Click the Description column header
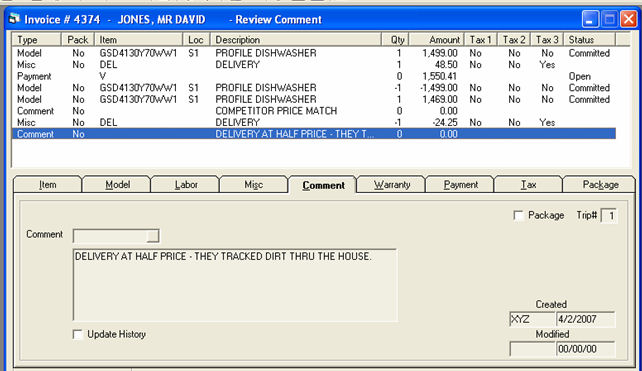This screenshot has width=642, height=371. [x=296, y=40]
